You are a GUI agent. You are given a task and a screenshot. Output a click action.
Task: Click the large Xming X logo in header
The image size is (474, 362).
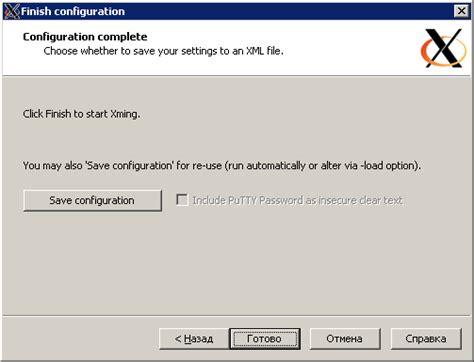click(443, 48)
